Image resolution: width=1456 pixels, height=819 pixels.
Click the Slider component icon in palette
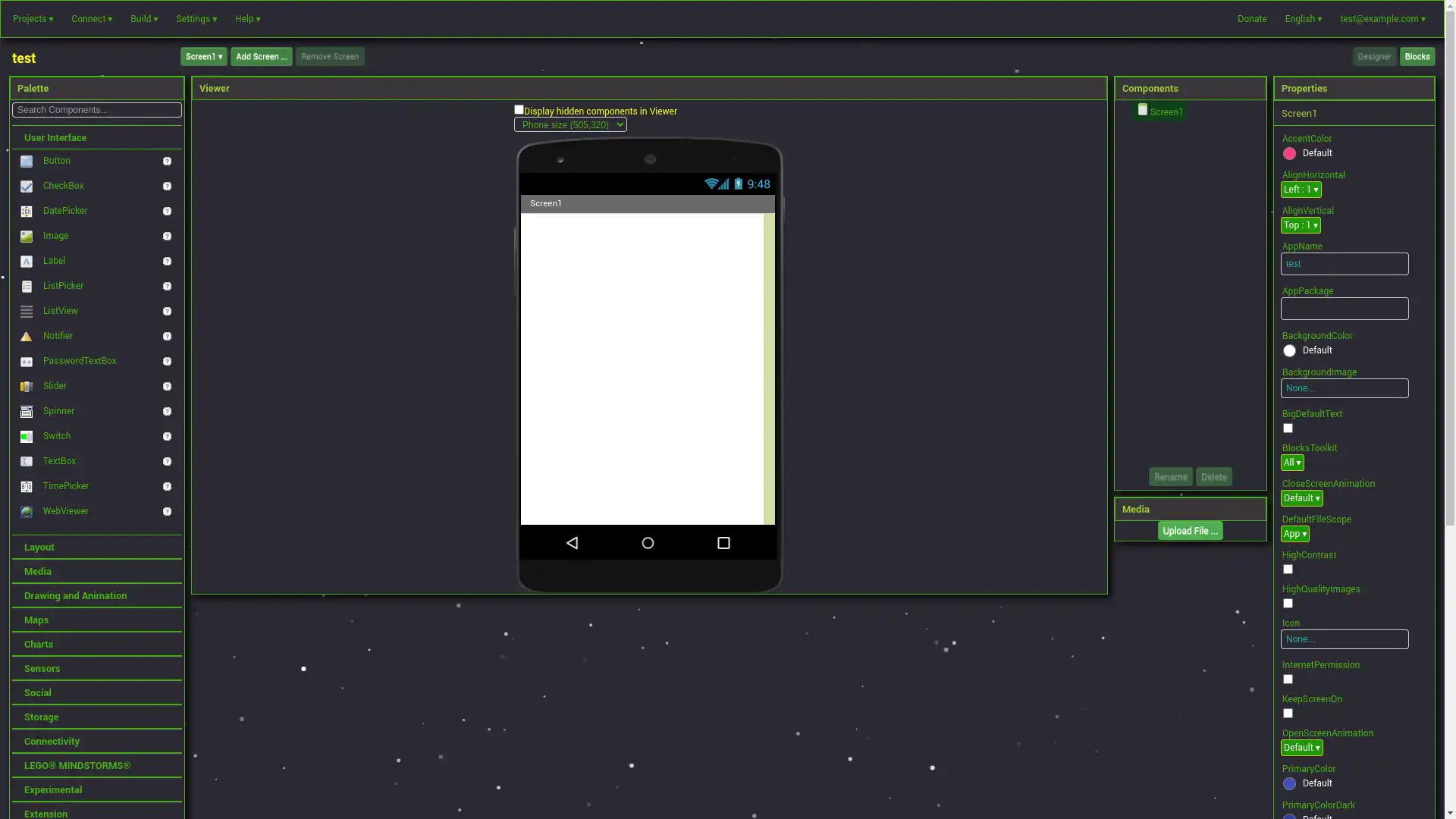tap(26, 386)
